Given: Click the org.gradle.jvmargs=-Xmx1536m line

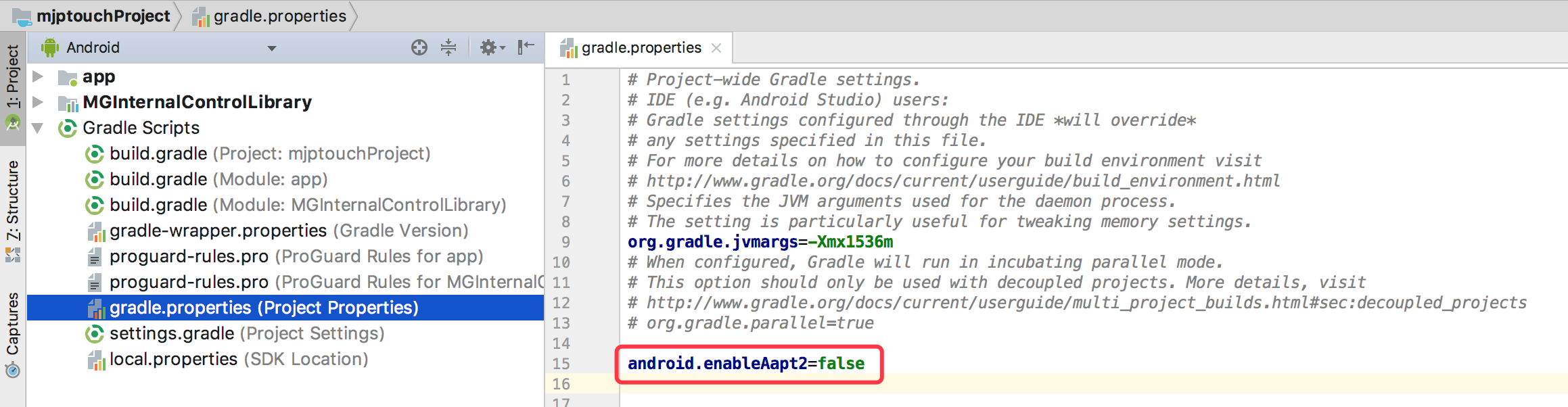Looking at the screenshot, I should [x=760, y=242].
